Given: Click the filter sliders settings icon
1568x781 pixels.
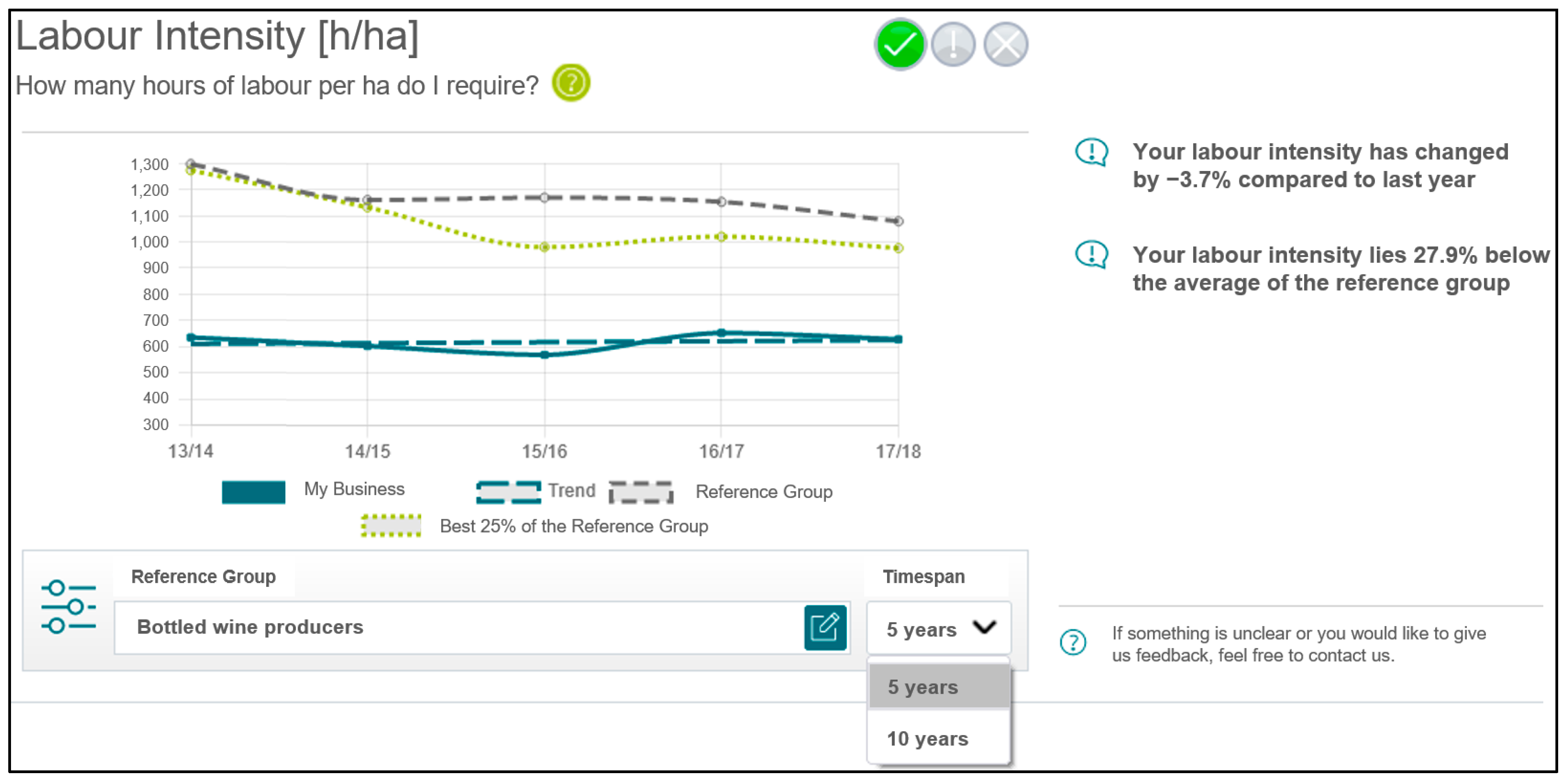Looking at the screenshot, I should pyautogui.click(x=68, y=606).
